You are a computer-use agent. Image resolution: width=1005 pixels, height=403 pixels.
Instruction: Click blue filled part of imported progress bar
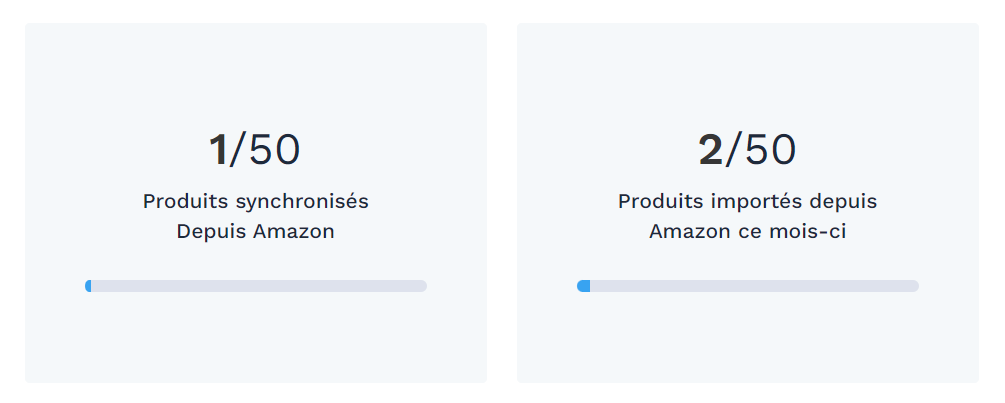pos(583,286)
